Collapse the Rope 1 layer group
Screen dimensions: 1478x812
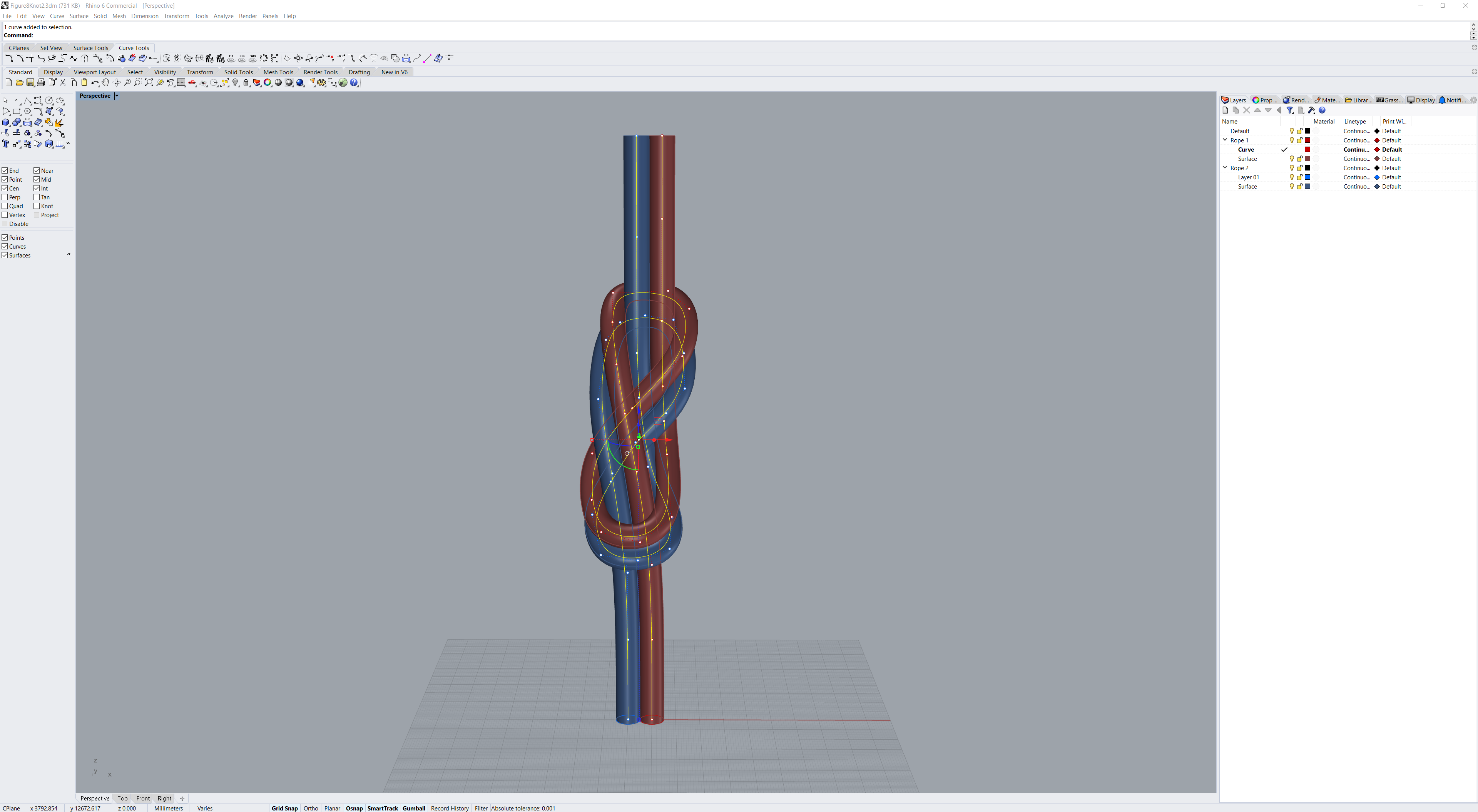pos(1225,140)
